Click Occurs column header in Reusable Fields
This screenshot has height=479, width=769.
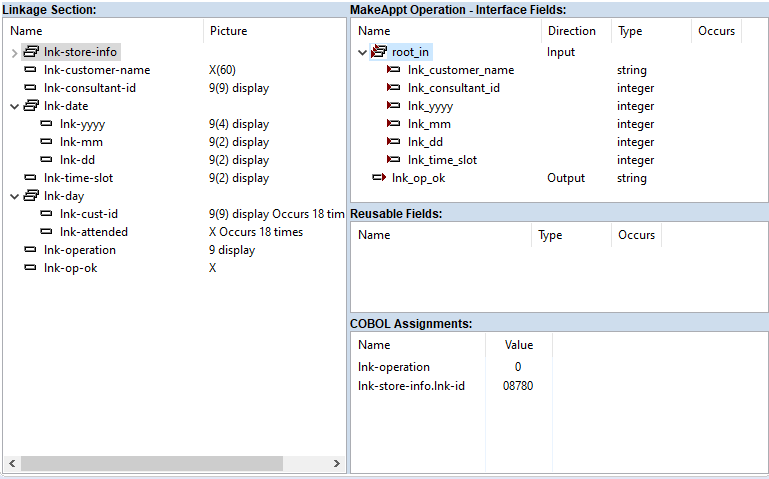pyautogui.click(x=636, y=235)
